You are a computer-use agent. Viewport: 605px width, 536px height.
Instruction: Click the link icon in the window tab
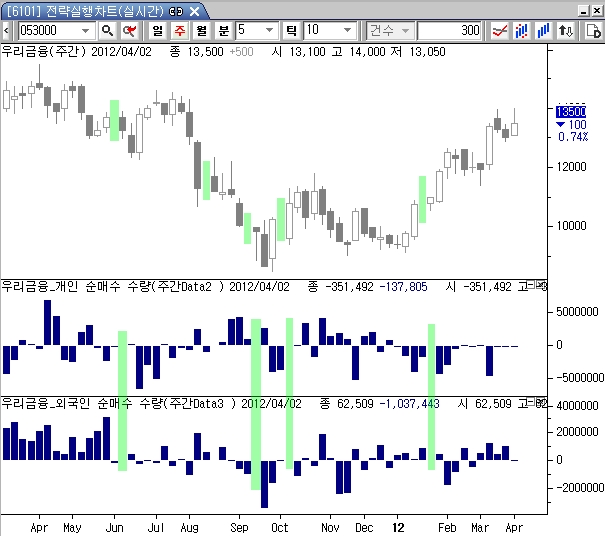176,10
